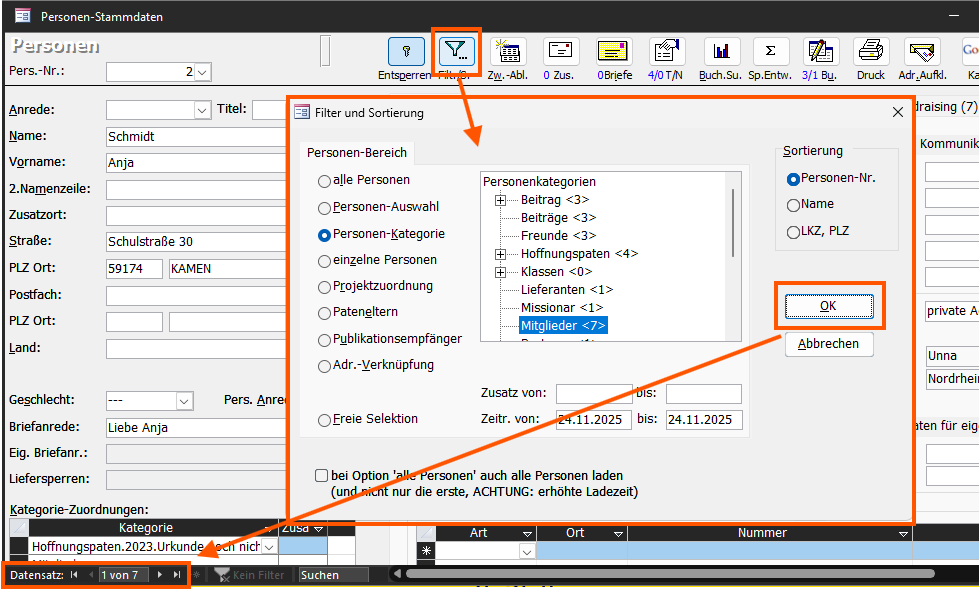
Task: Click the Zw.-Abl. calendar icon
Action: click(508, 52)
